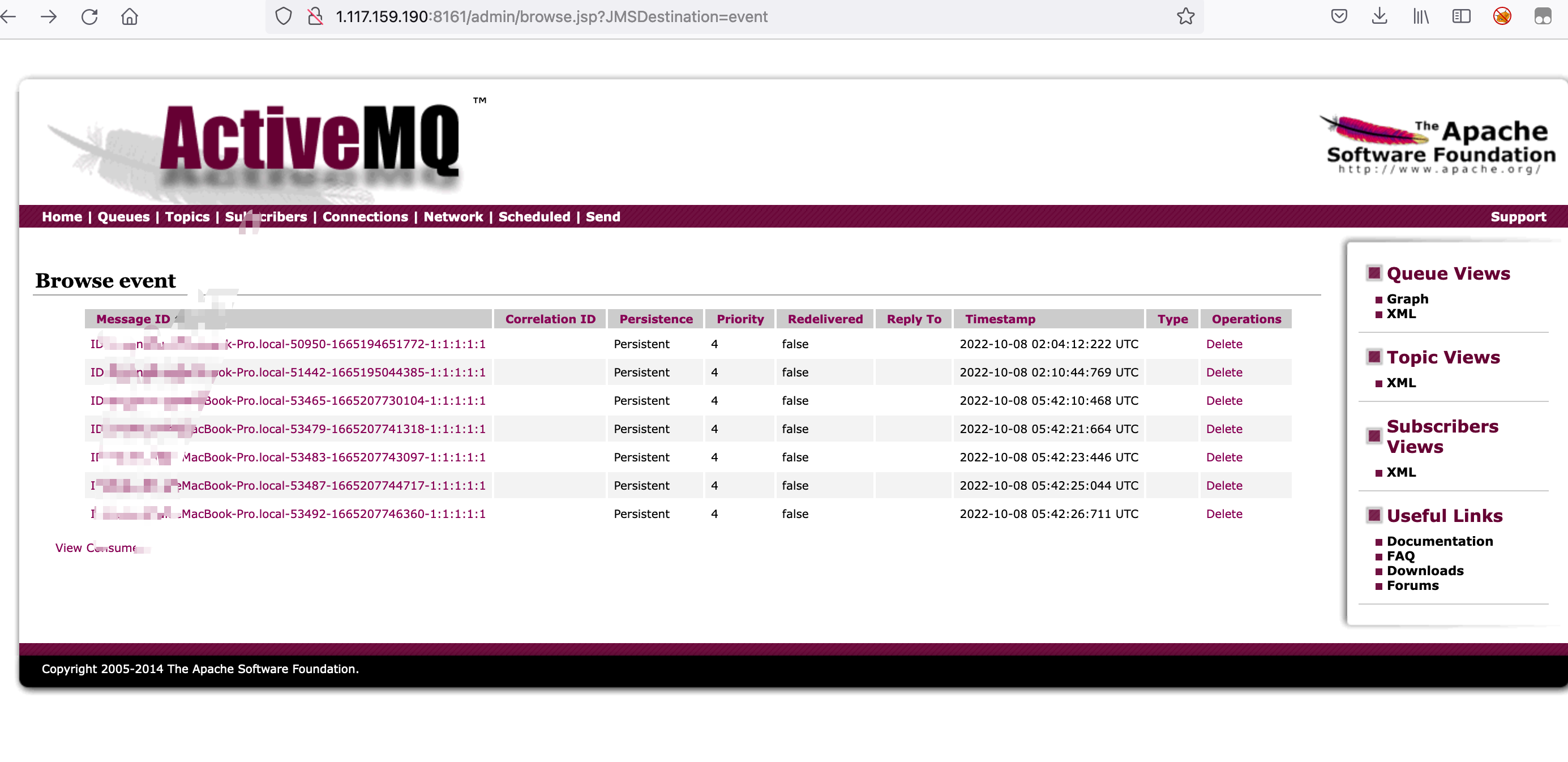This screenshot has height=762, width=1568.
Task: Open the Topics navigation tab
Action: [187, 217]
